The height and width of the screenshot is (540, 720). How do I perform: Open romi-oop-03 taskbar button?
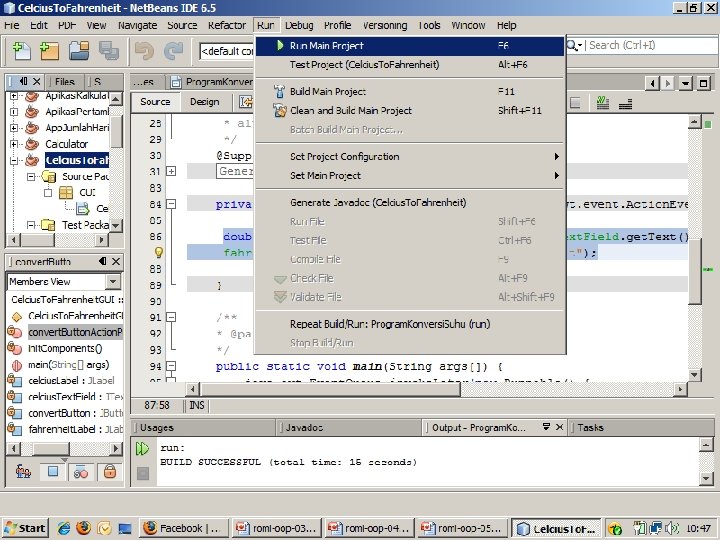coord(276,529)
